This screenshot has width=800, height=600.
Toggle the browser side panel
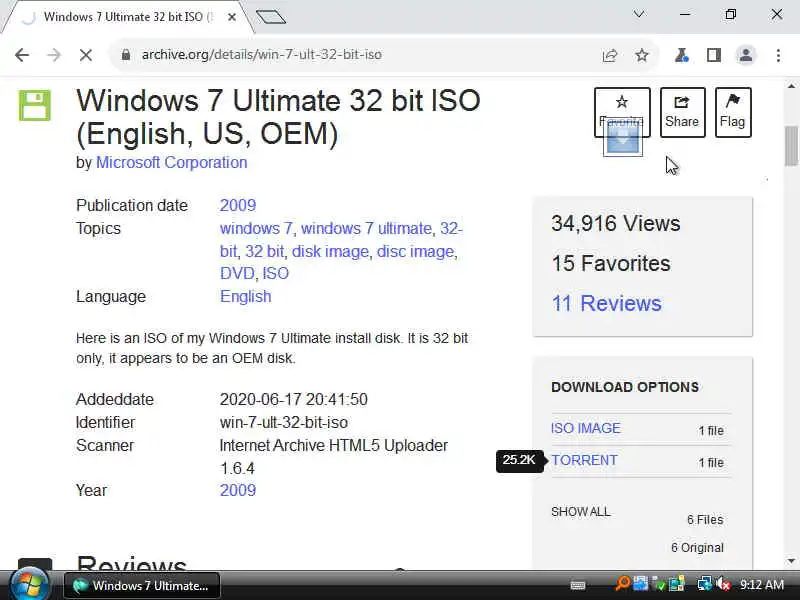coord(714,55)
